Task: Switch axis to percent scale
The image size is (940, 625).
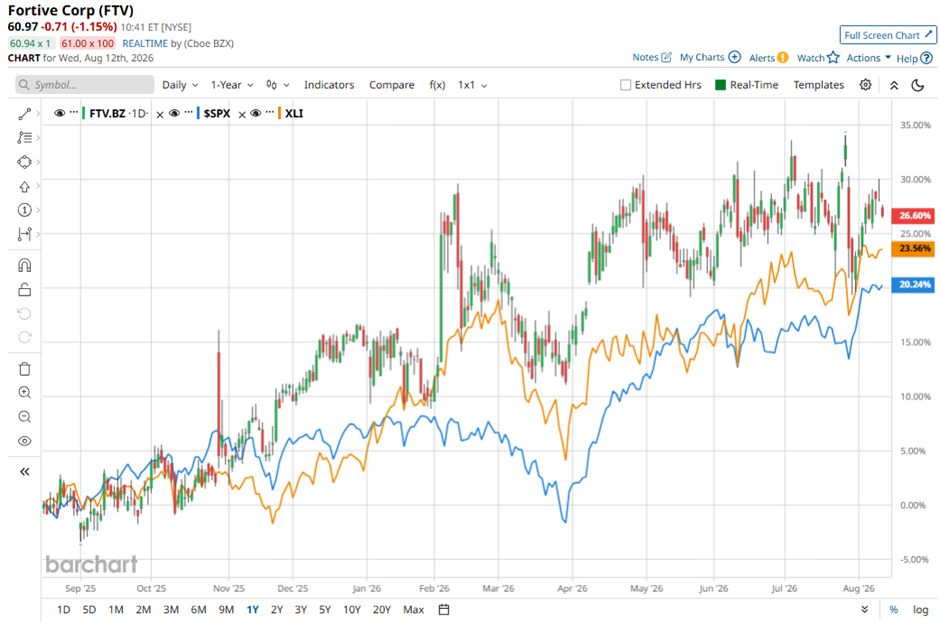Action: pos(894,609)
